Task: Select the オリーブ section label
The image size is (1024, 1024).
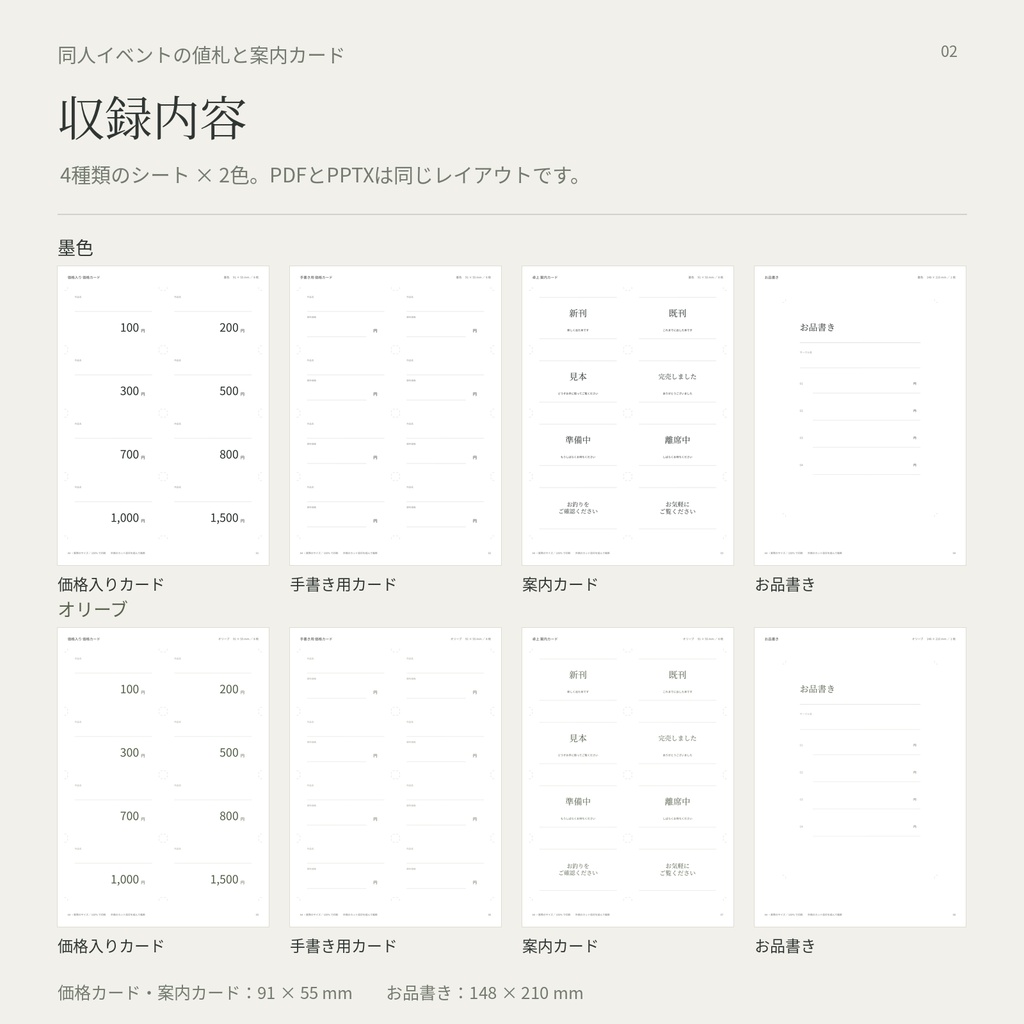Action: click(92, 609)
